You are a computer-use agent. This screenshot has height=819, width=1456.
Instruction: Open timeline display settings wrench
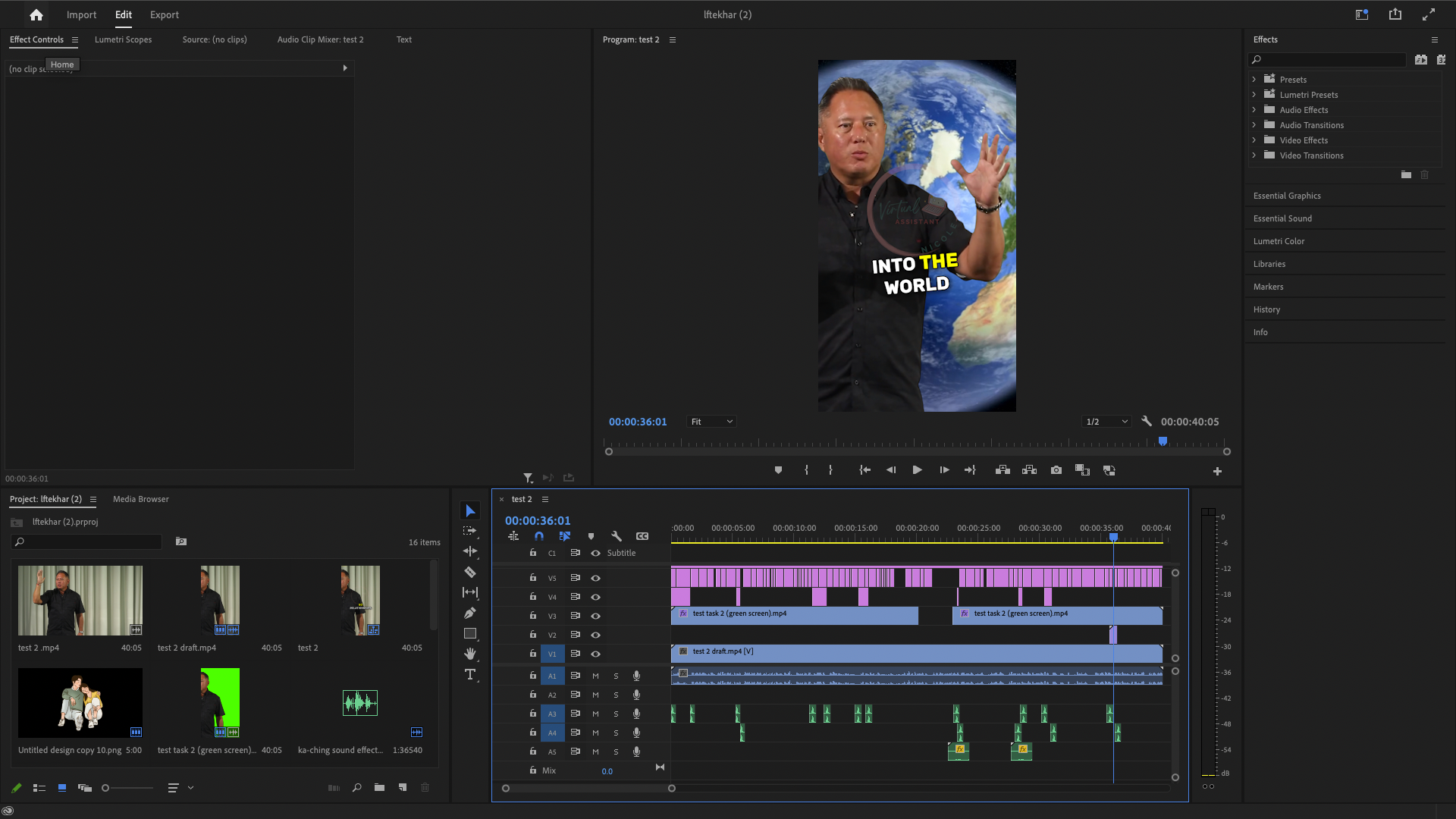point(617,536)
